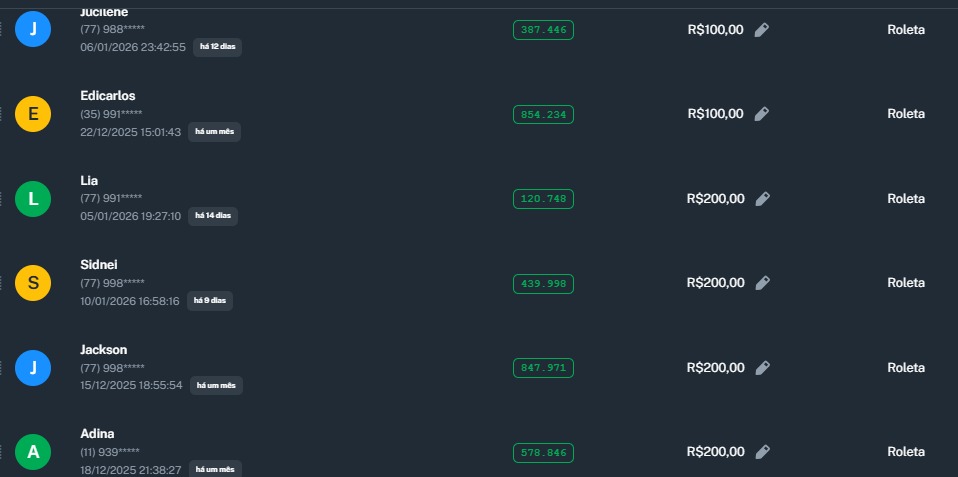Select Sidnei's yellow S avatar

(x=33, y=283)
